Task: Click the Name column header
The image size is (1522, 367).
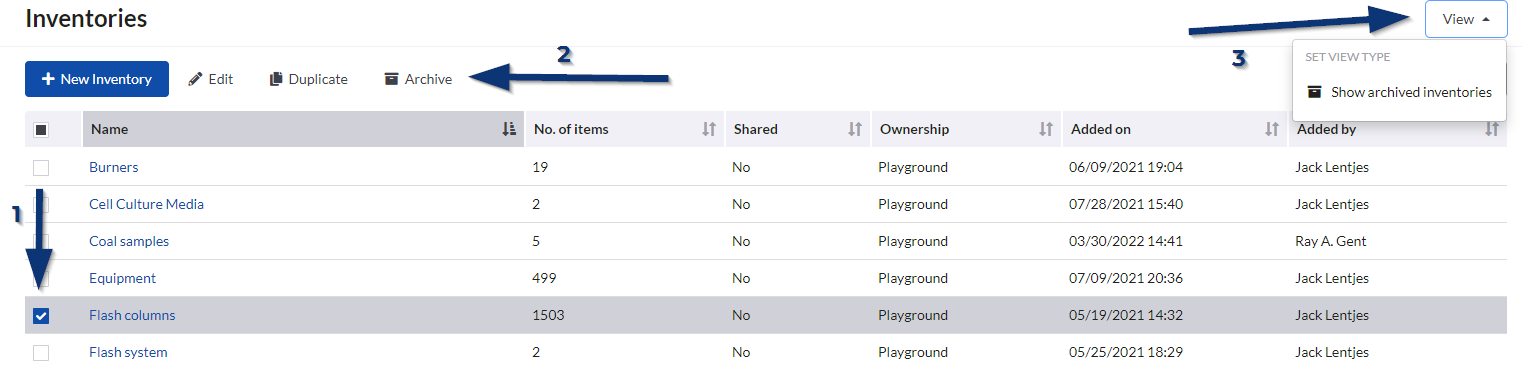Action: [x=304, y=129]
